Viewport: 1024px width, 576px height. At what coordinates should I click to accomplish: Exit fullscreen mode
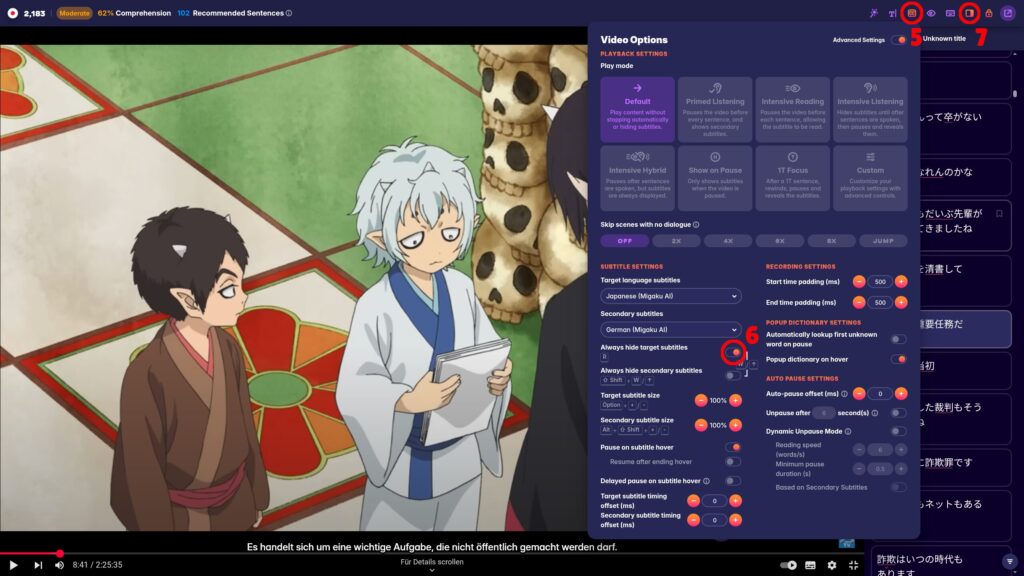click(854, 565)
